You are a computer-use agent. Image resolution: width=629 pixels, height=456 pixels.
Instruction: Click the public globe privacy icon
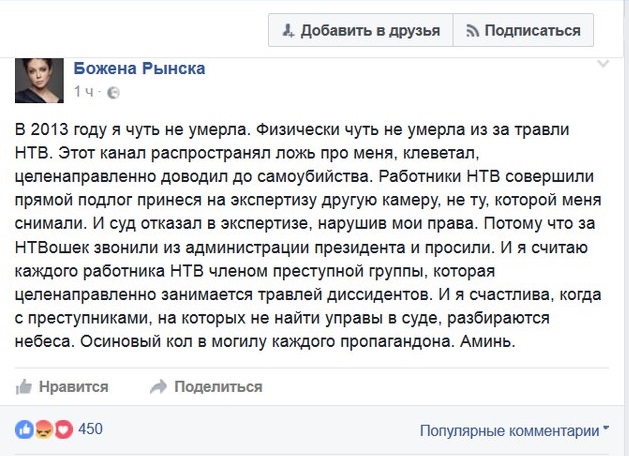coord(114,93)
